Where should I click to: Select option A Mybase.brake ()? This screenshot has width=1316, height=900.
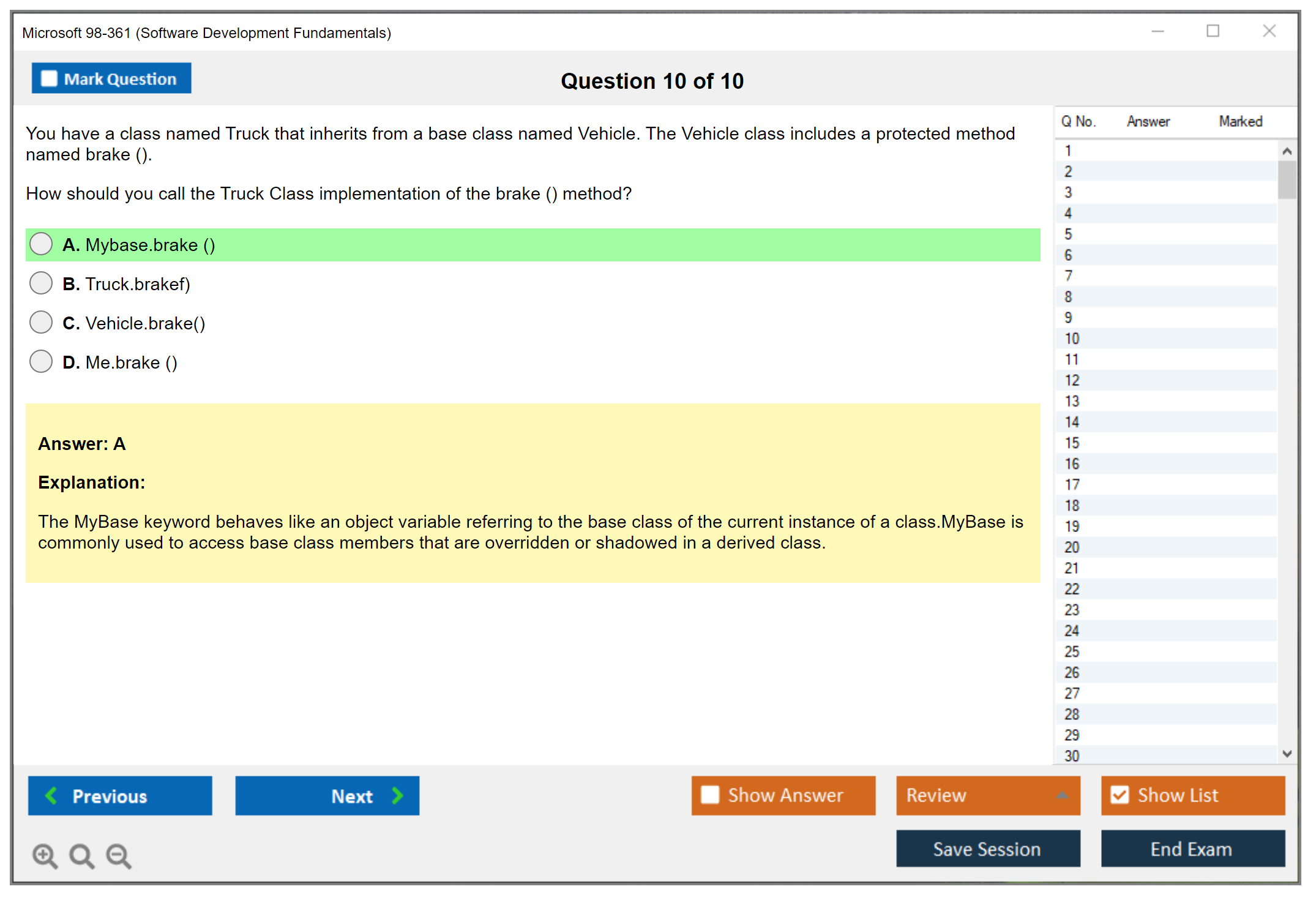pyautogui.click(x=41, y=244)
